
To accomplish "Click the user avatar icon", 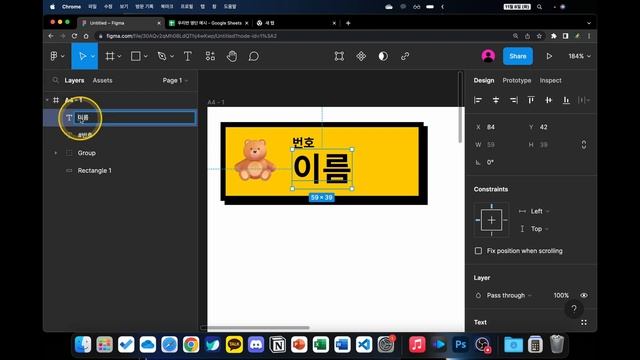I will click(x=488, y=56).
